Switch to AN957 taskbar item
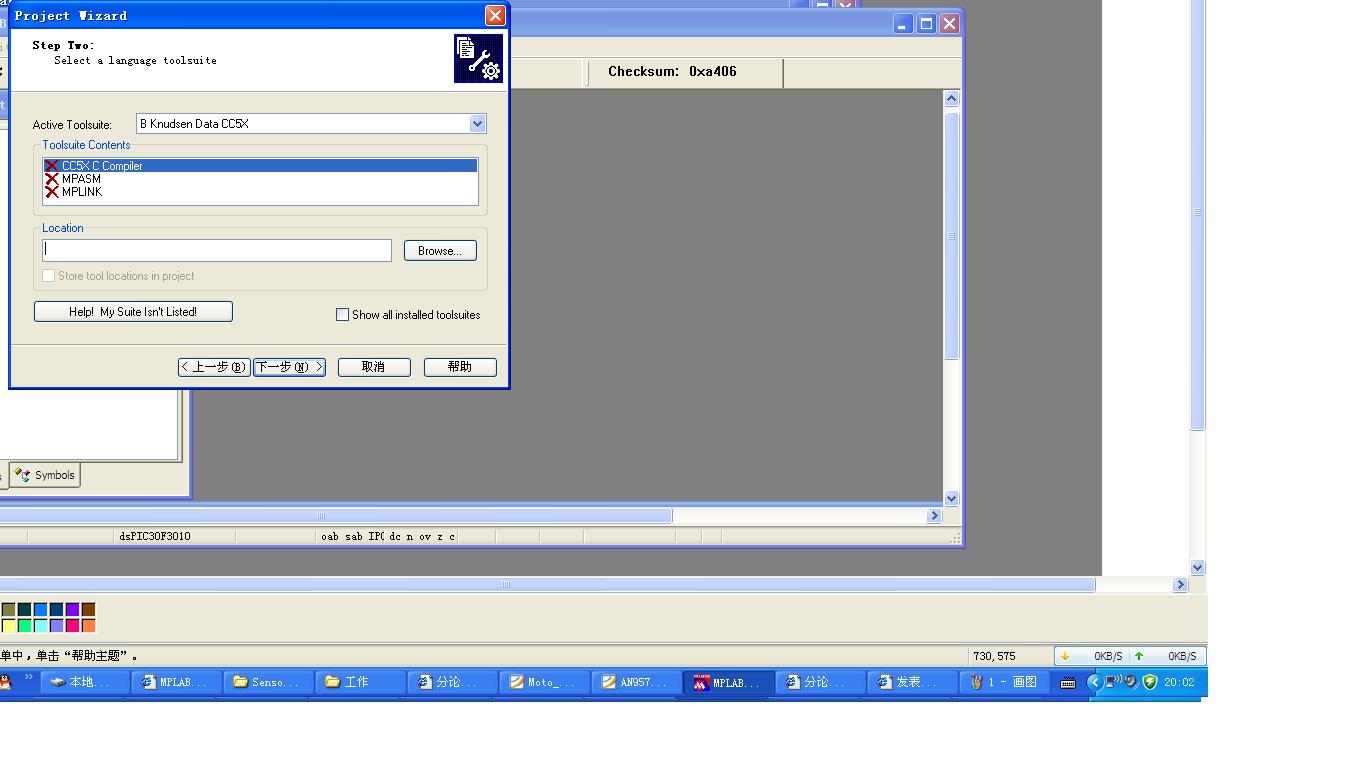The image size is (1366, 768). point(636,682)
